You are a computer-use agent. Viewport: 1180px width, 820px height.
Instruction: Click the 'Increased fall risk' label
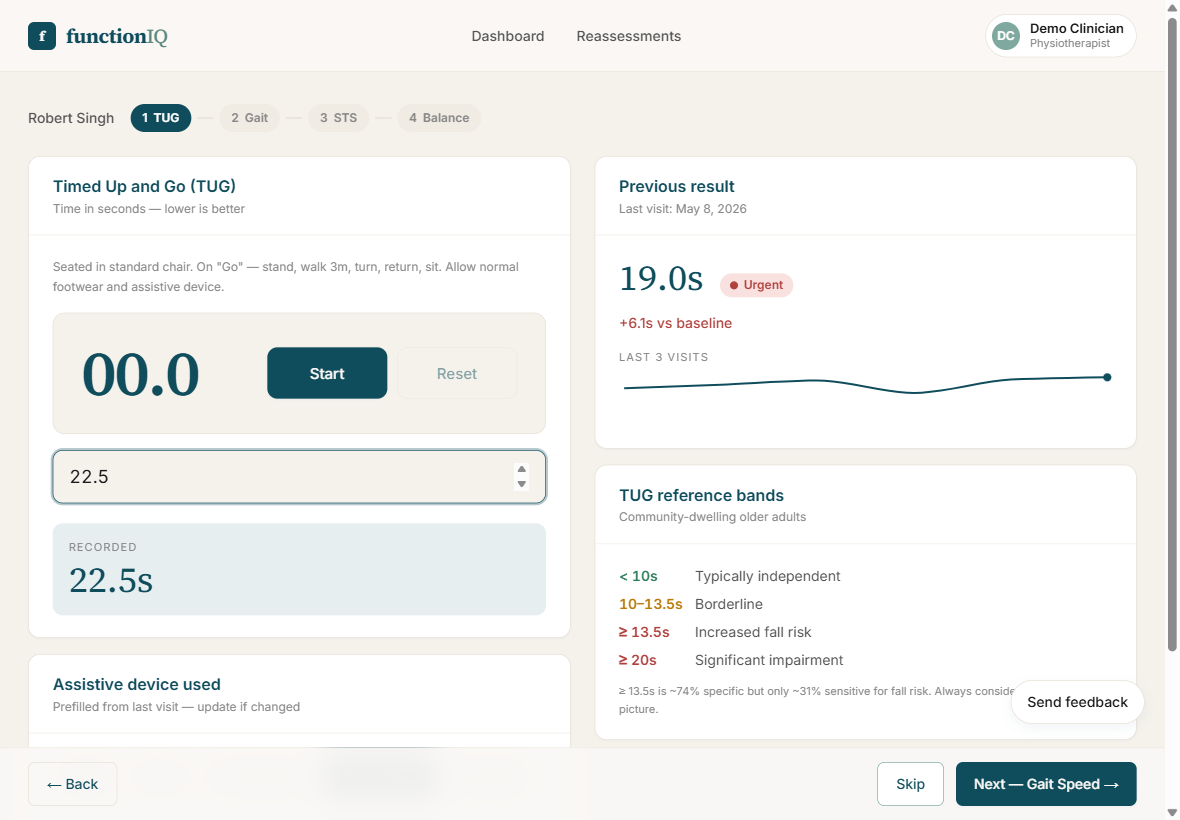[753, 632]
